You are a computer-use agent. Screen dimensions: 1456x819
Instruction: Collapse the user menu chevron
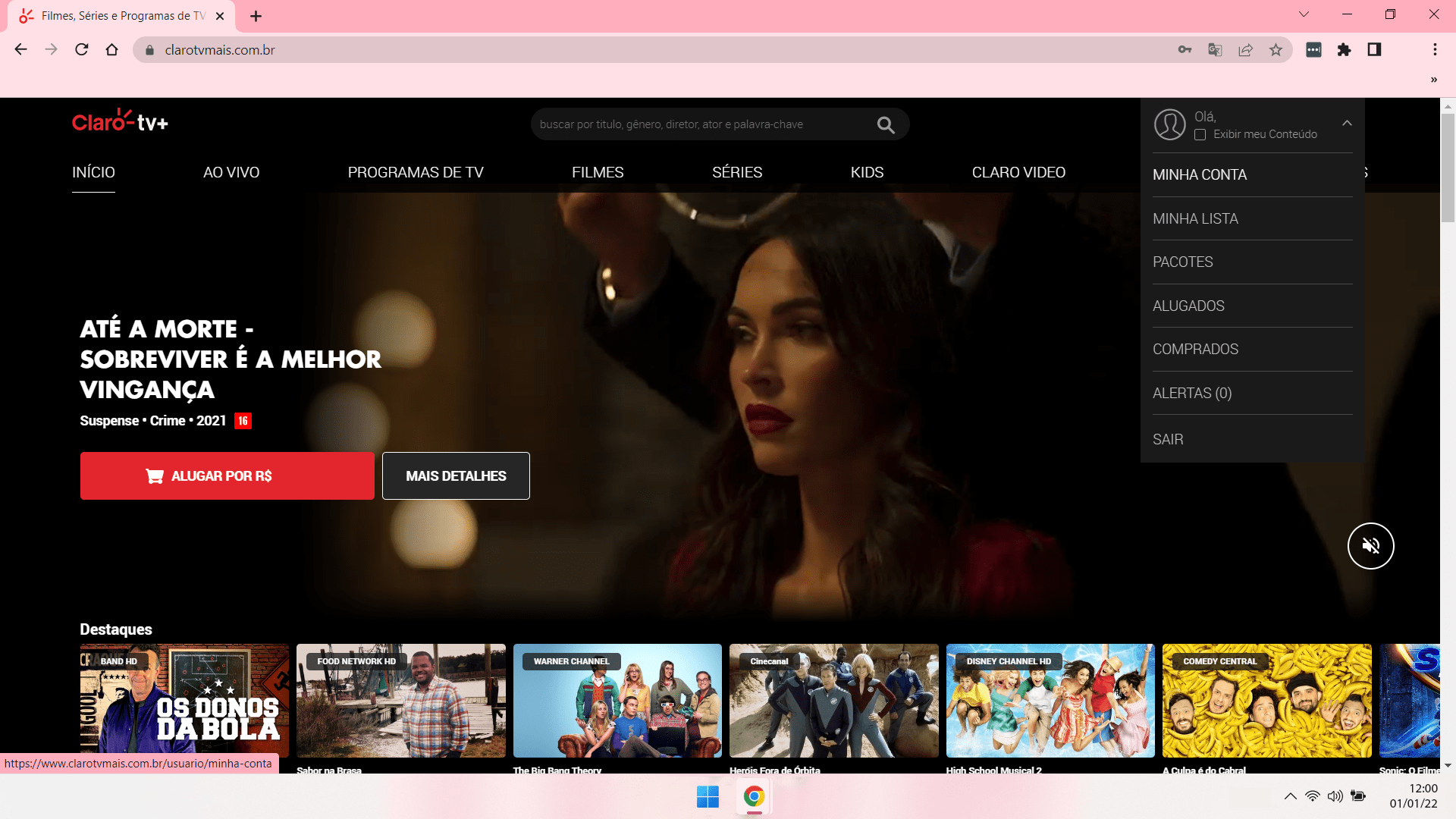coord(1347,123)
